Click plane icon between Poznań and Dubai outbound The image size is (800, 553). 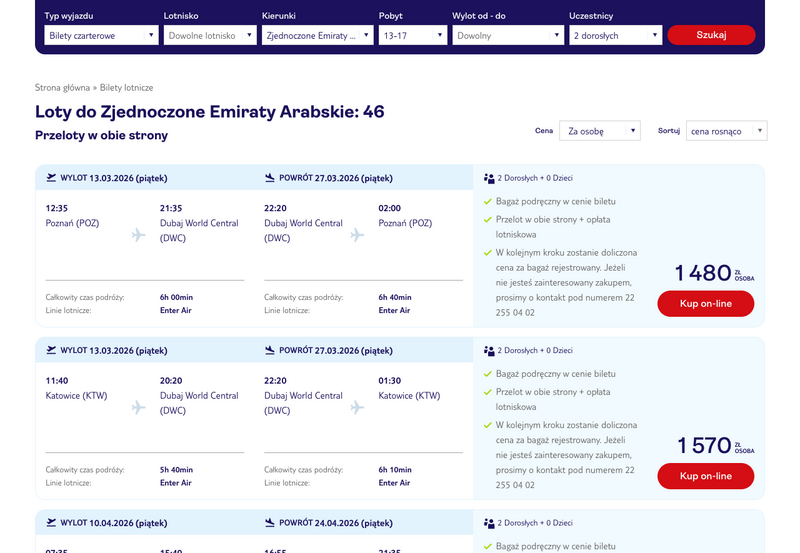pyautogui.click(x=138, y=235)
